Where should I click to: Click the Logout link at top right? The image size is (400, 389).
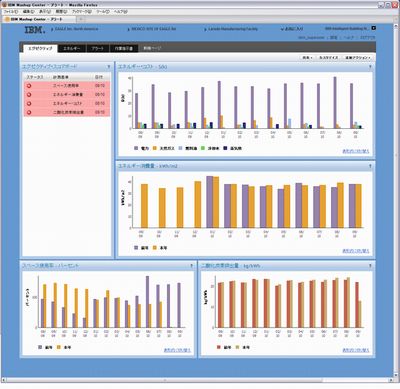pos(368,38)
